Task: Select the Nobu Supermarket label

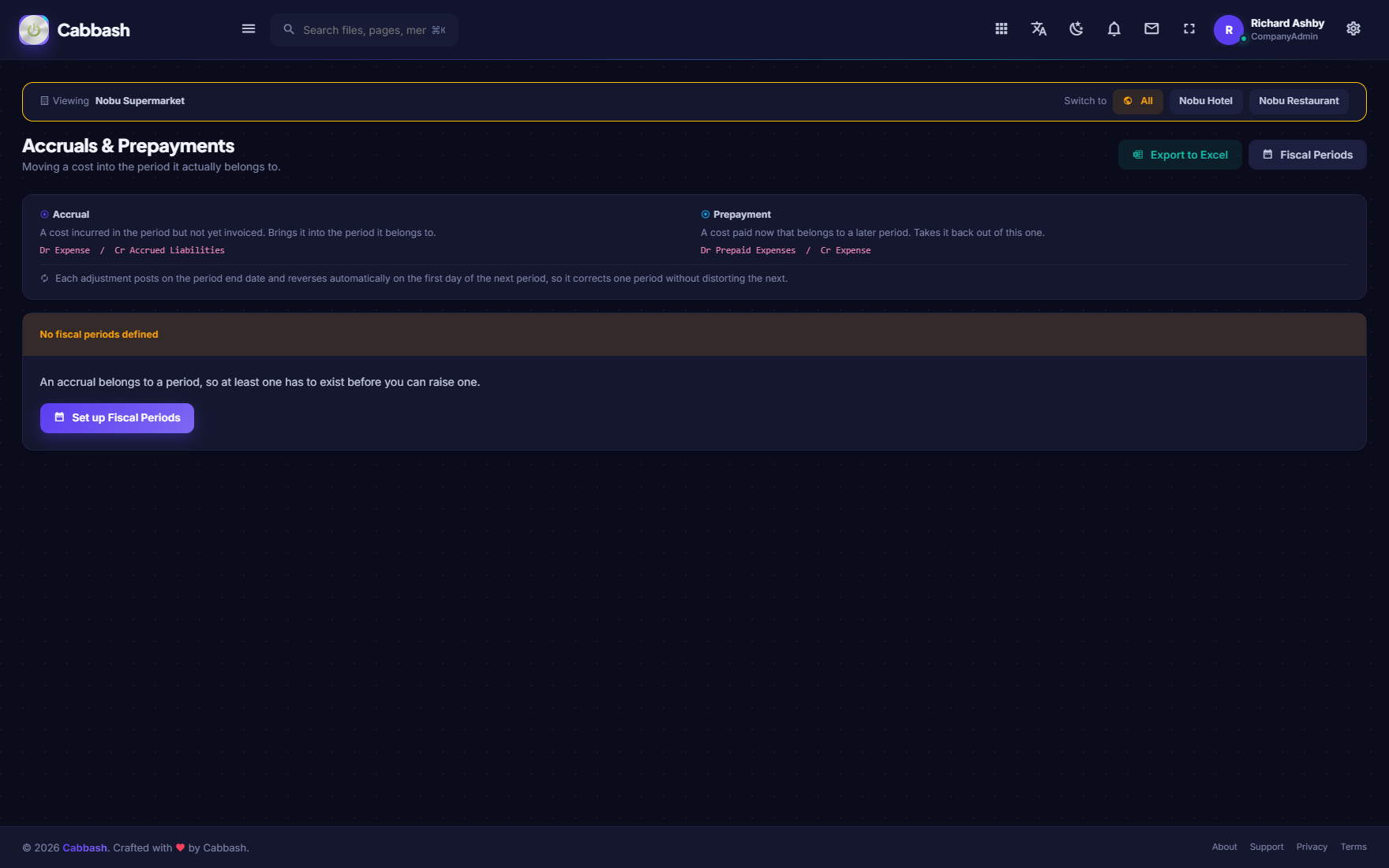Action: [140, 101]
